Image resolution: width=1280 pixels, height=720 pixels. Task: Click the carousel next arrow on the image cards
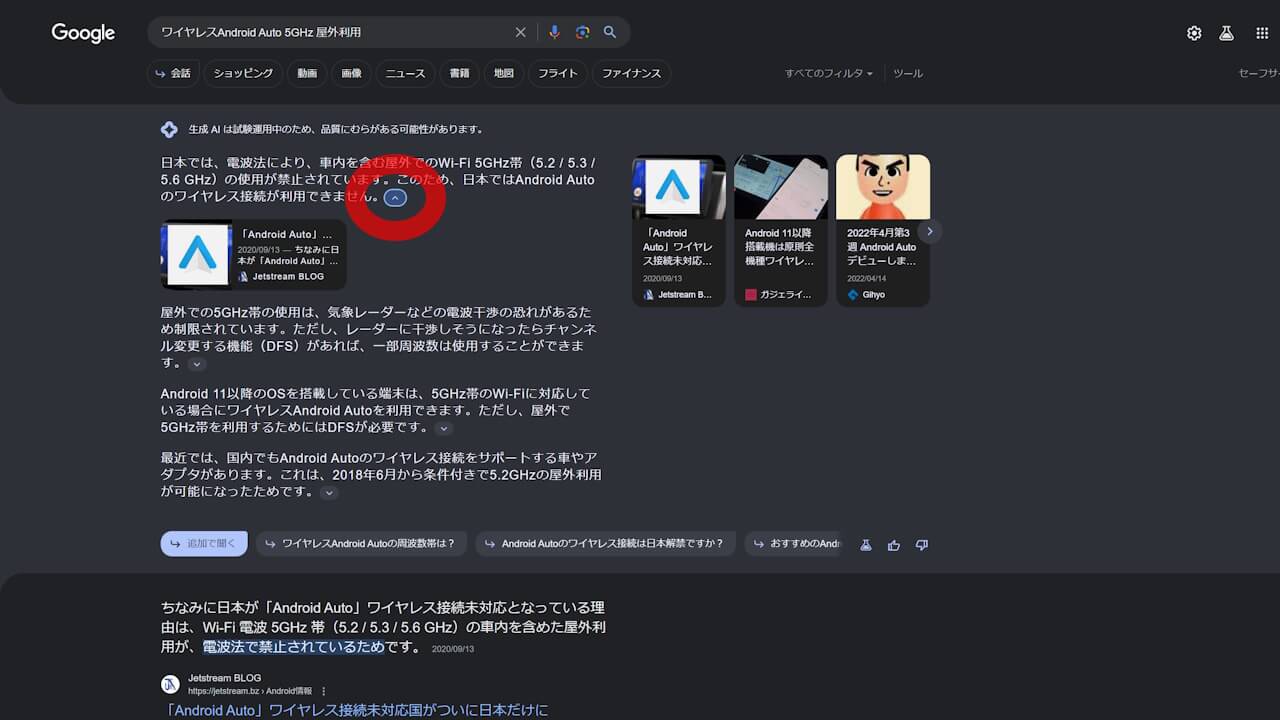pyautogui.click(x=929, y=230)
